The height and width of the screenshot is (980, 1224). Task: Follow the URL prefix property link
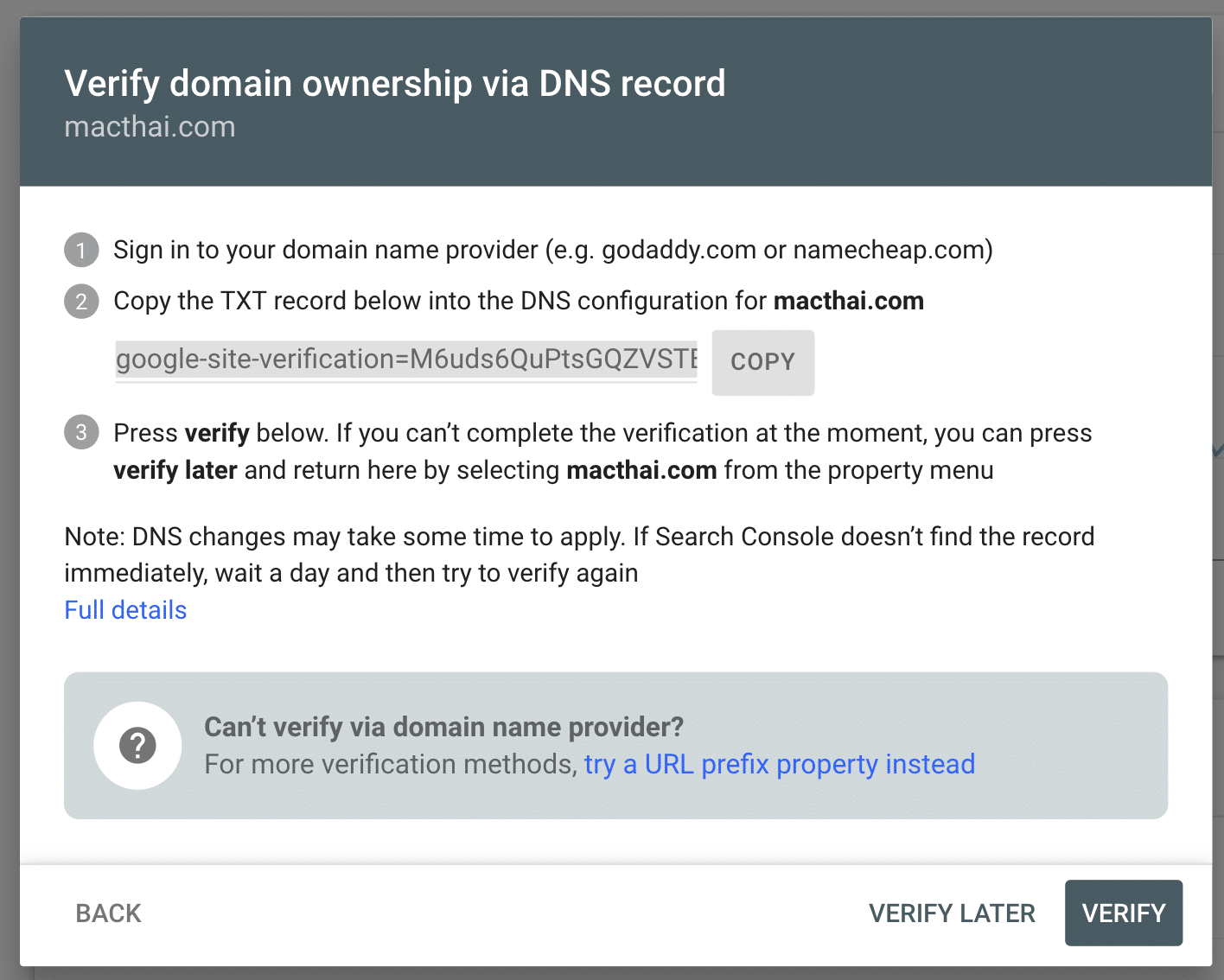(x=779, y=765)
